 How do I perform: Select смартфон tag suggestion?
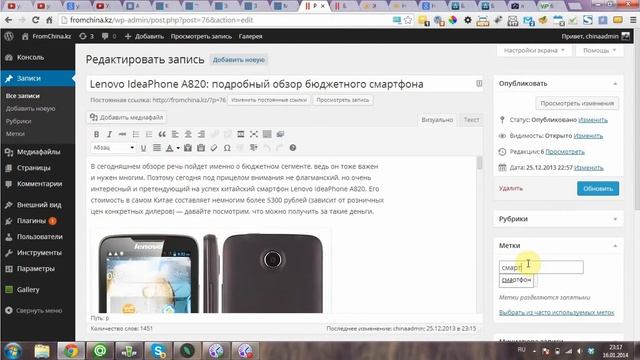coord(516,280)
